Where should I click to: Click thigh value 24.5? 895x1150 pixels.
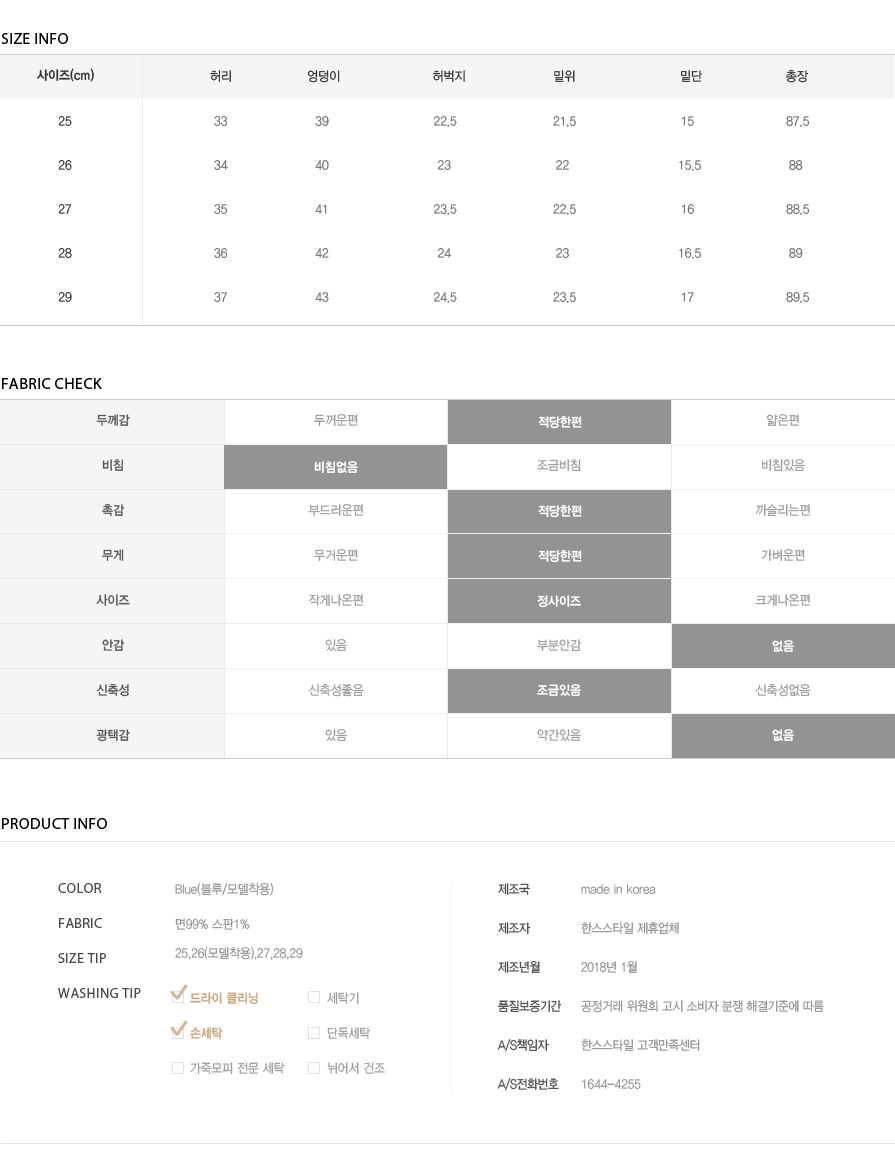click(445, 297)
